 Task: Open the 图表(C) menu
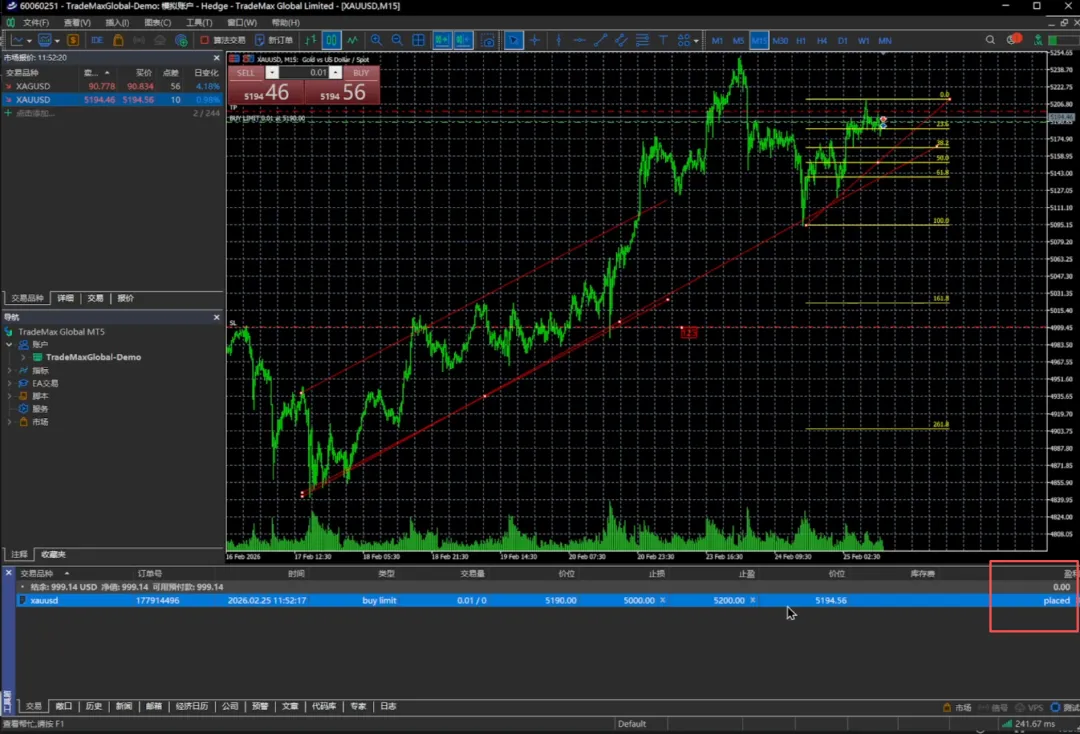(x=157, y=22)
